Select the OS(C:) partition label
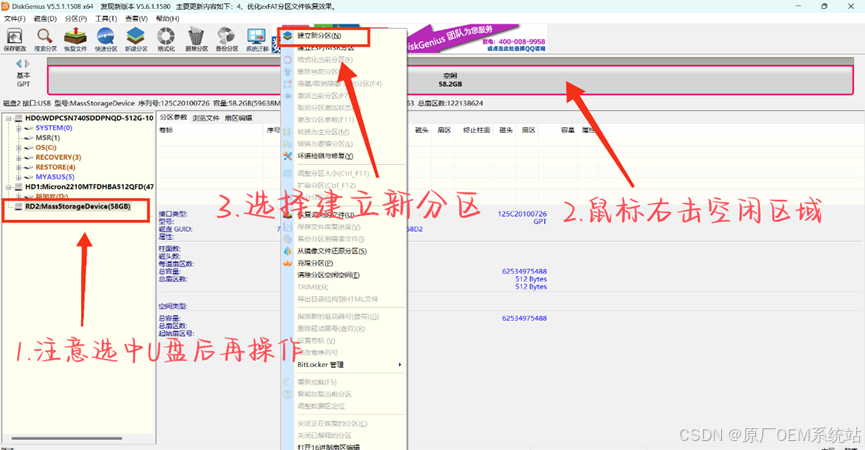Image resolution: width=865 pixels, height=450 pixels. tap(46, 148)
